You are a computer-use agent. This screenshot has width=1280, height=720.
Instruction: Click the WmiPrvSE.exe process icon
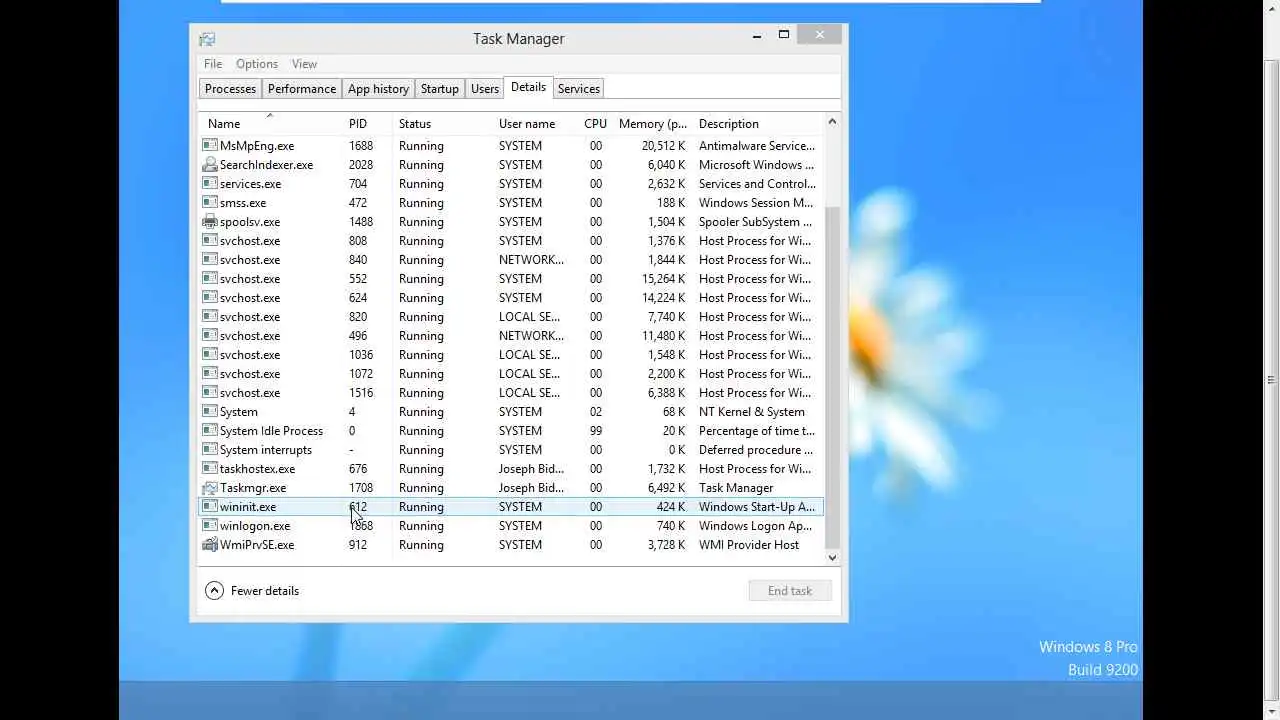(x=210, y=544)
